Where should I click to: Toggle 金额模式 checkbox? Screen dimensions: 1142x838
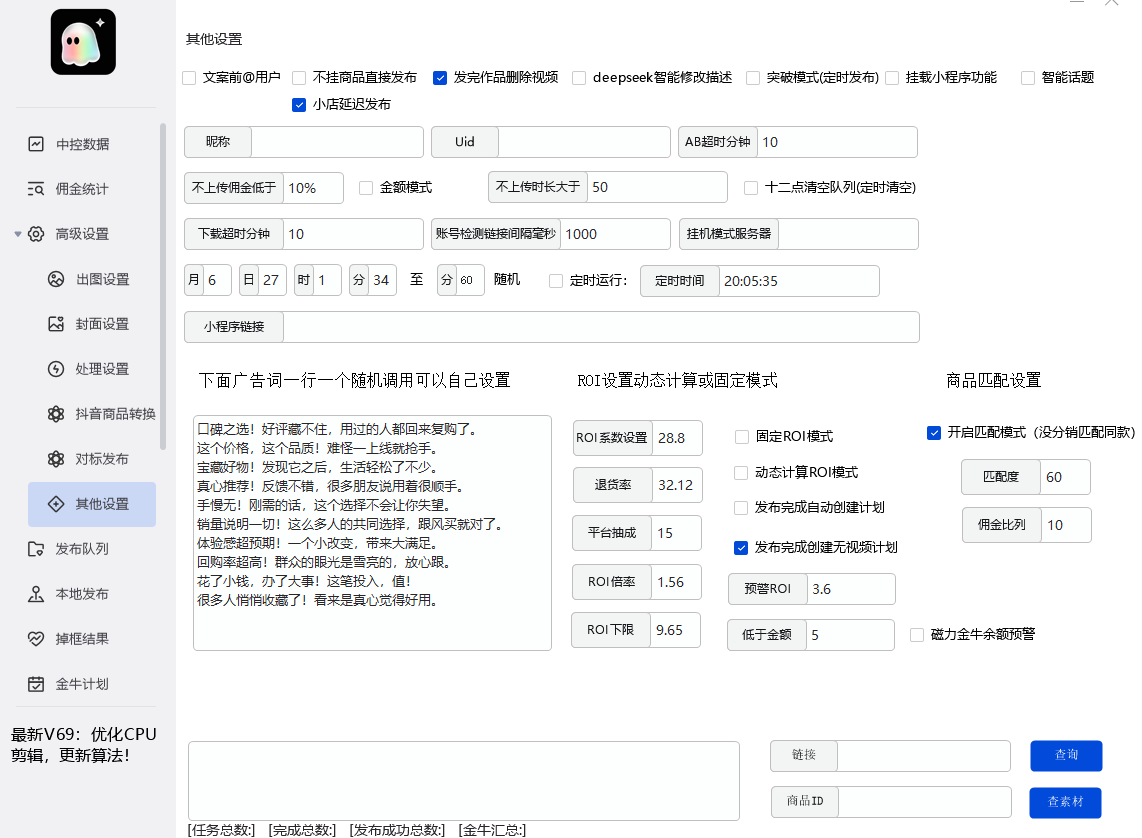[x=366, y=188]
